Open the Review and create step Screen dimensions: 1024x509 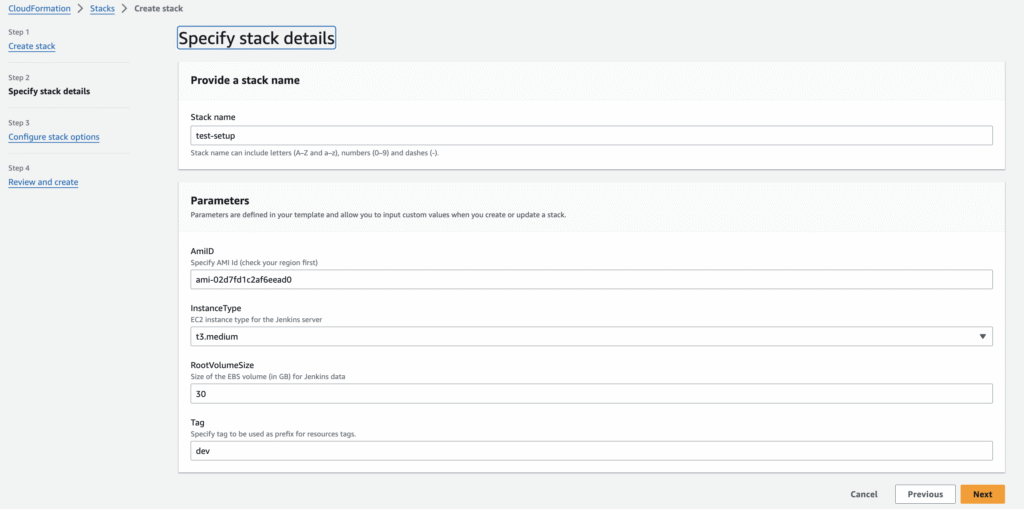click(x=43, y=182)
